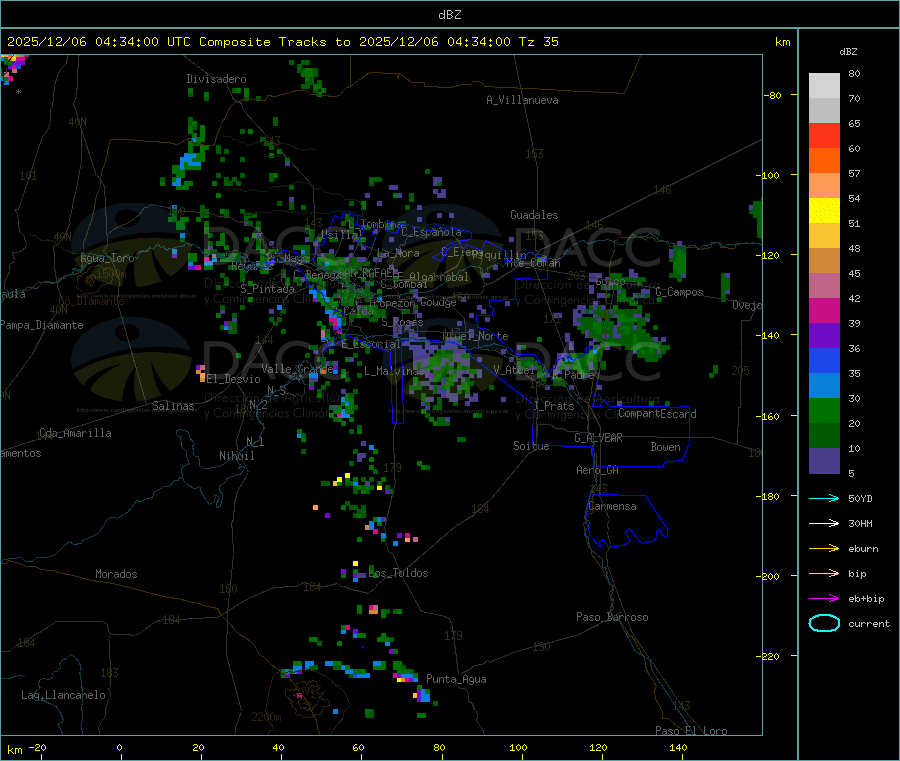900x761 pixels.
Task: Click the 'Algarrobal' map label
Action: pyautogui.click(x=439, y=277)
